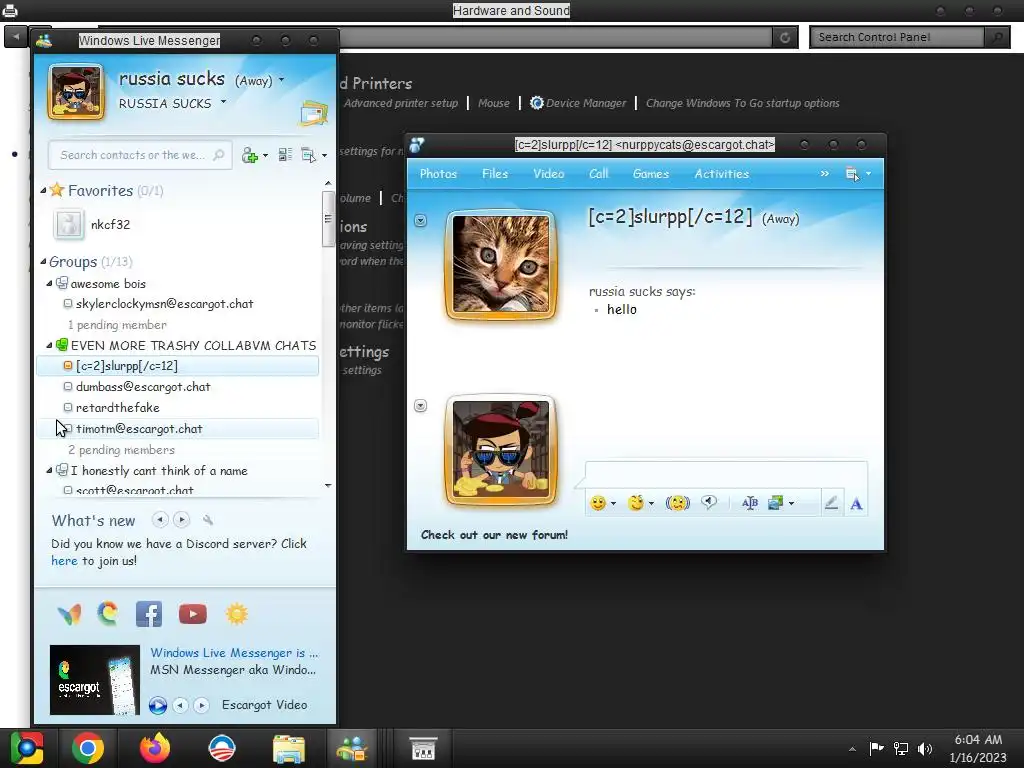
Task: Open RUSSIA SUCKS personal message dropdown
Action: tap(223, 103)
